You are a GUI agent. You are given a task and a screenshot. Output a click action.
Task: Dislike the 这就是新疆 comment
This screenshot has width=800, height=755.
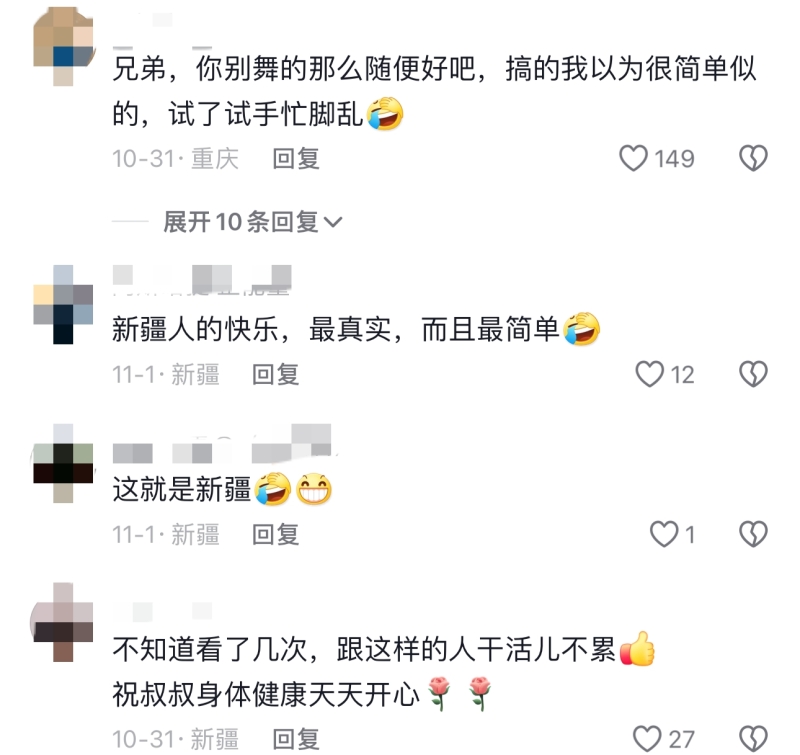[x=754, y=534]
